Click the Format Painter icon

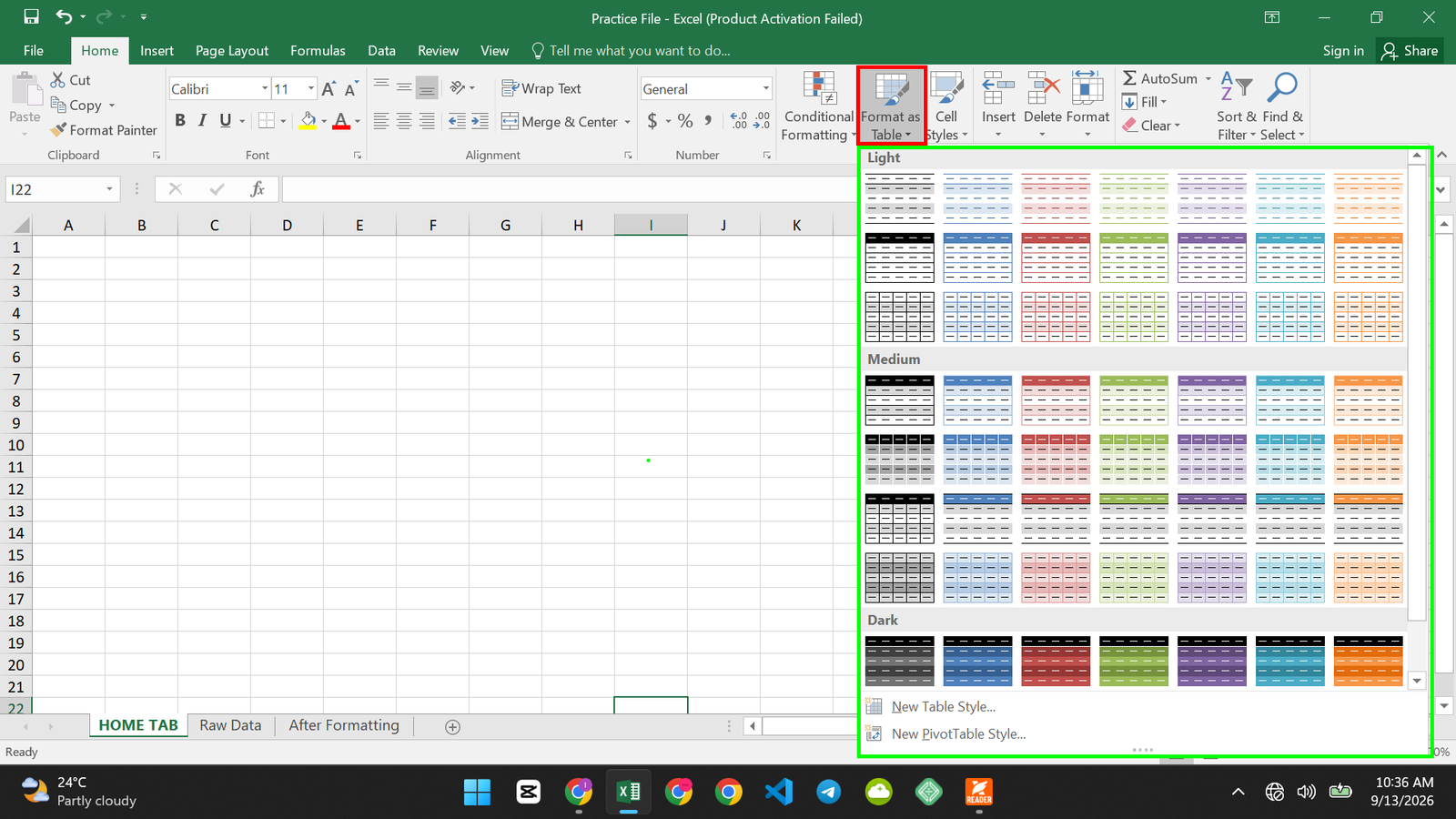[59, 130]
